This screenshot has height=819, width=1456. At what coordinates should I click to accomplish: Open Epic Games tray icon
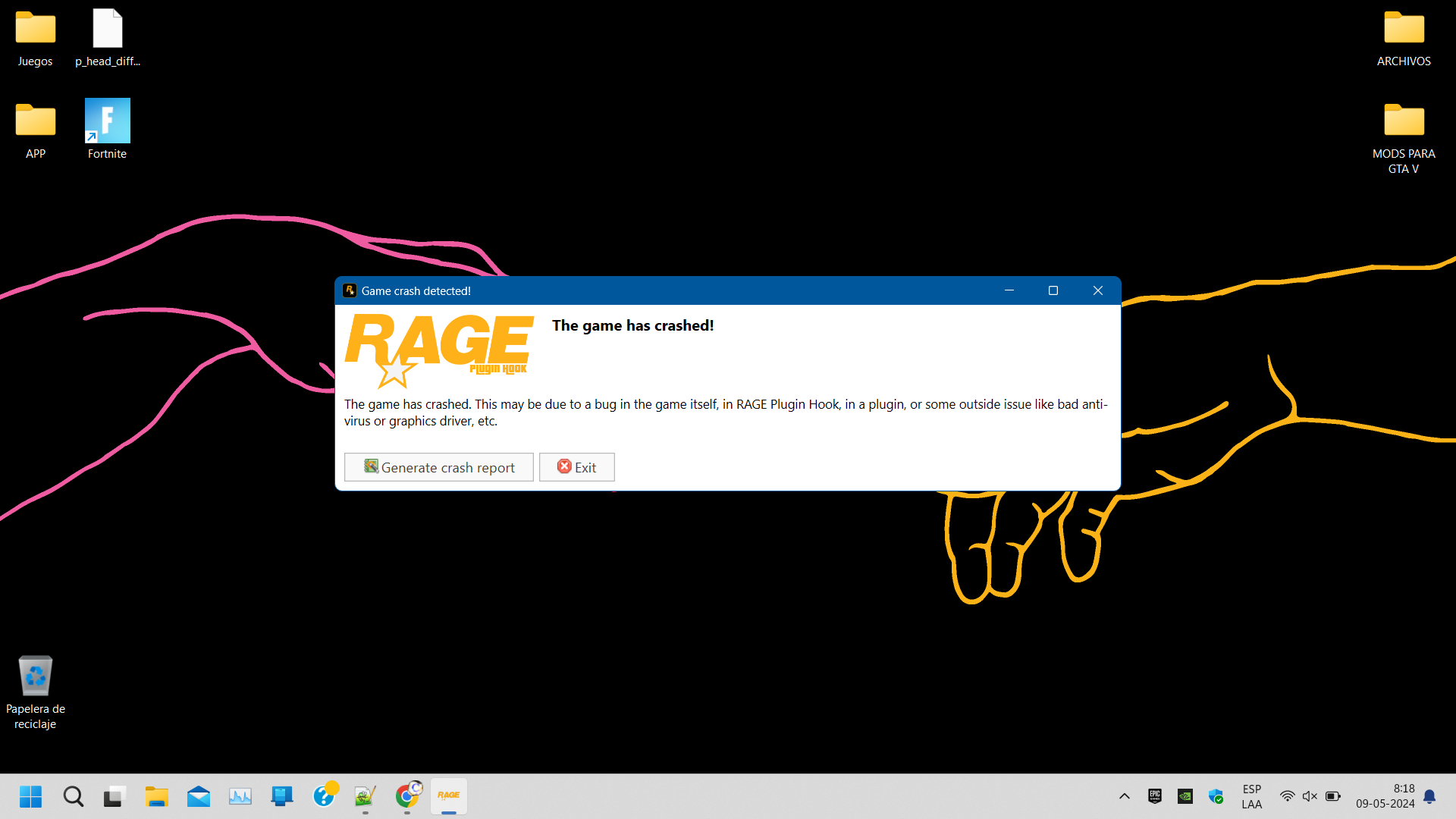[1155, 795]
